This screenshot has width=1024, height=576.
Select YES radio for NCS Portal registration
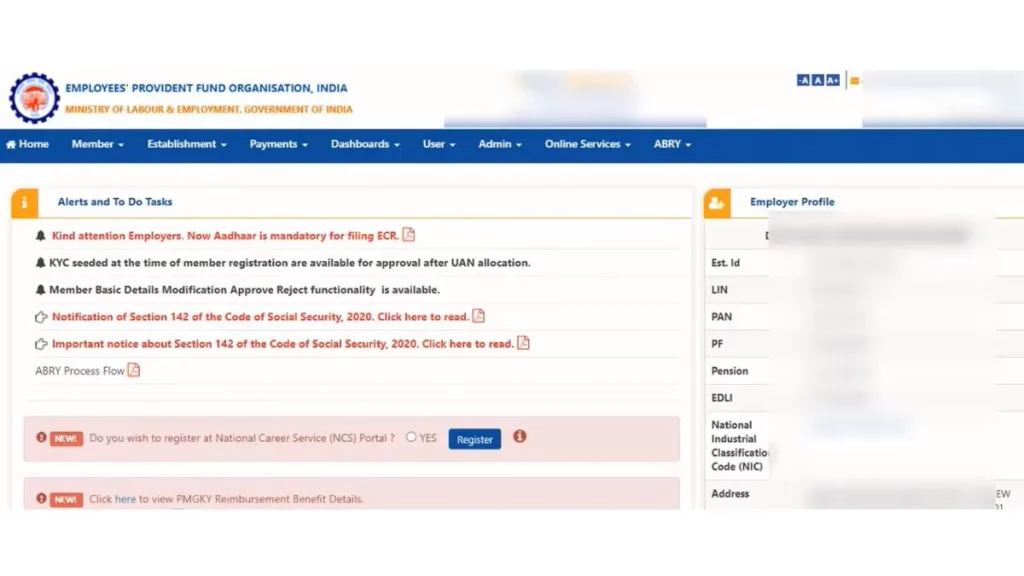tap(411, 437)
